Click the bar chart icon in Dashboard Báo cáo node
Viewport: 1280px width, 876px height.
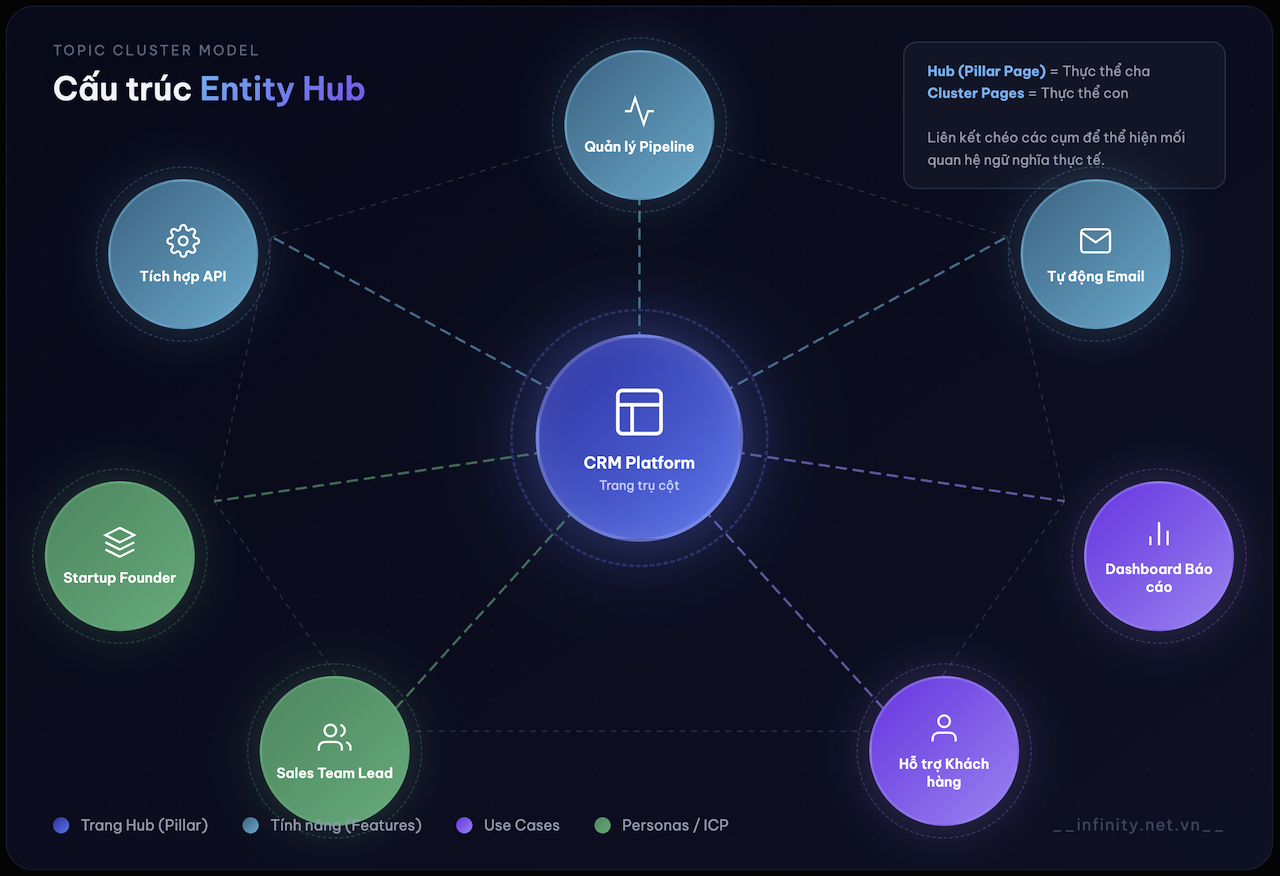point(1159,534)
